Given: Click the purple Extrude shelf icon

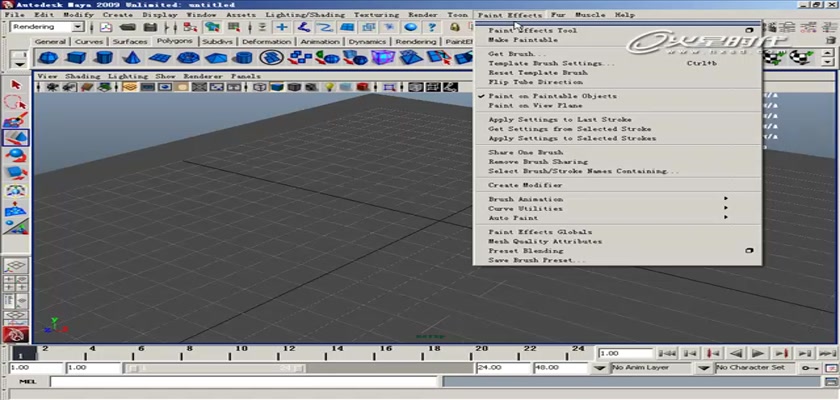Looking at the screenshot, I should 383,57.
